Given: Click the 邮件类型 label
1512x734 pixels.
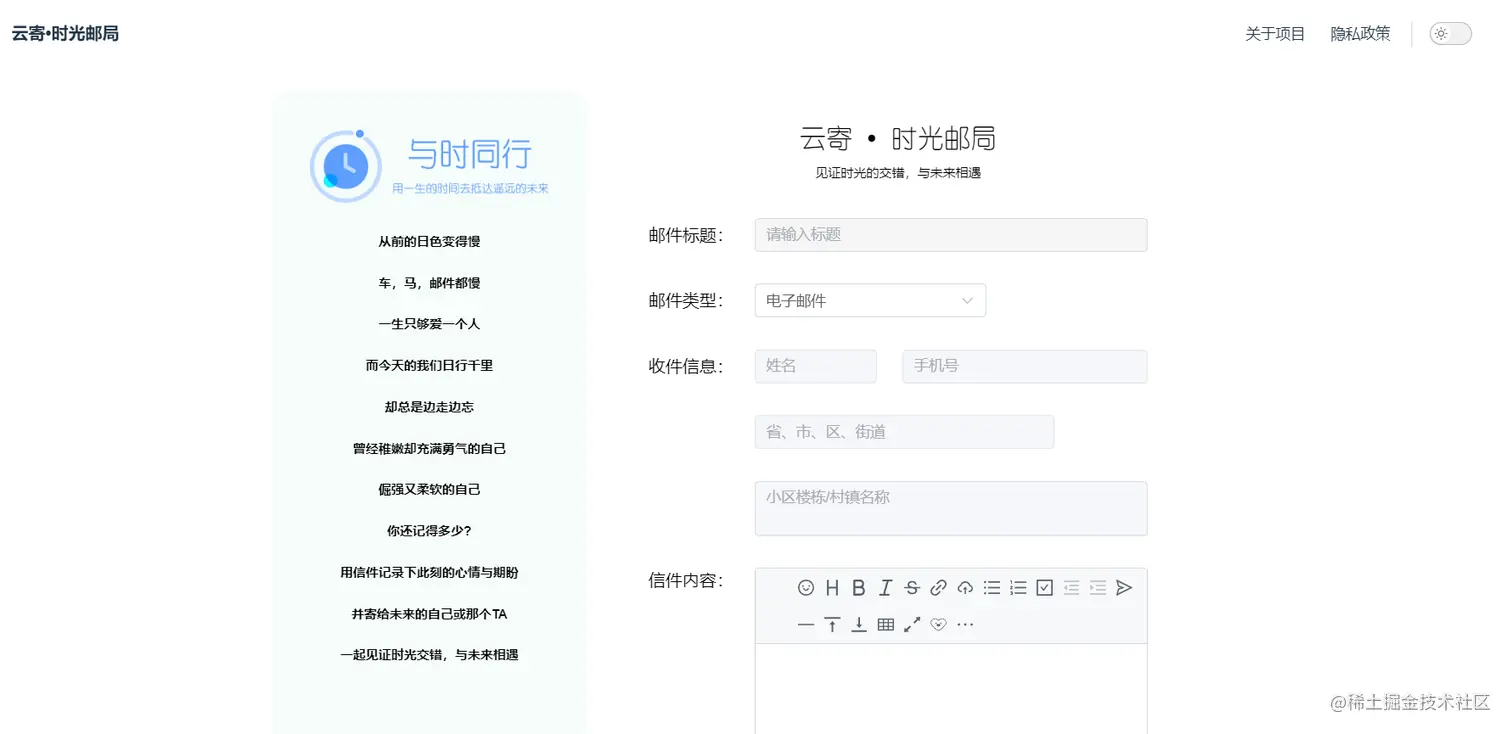Looking at the screenshot, I should click(685, 300).
